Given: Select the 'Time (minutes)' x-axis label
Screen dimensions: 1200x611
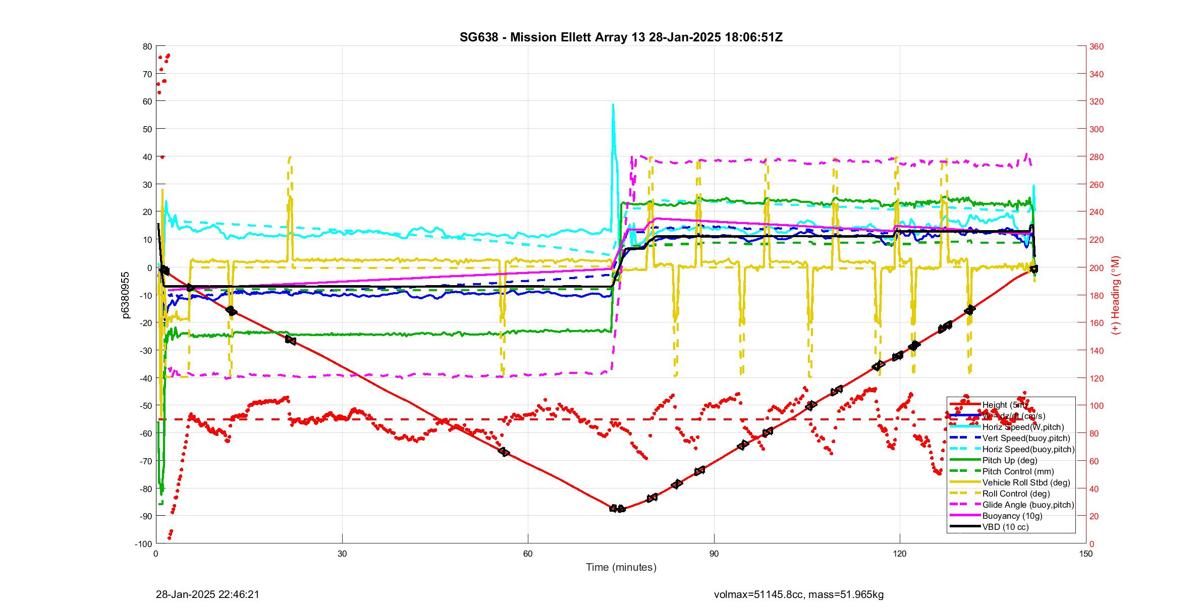Looking at the screenshot, I should pos(620,567).
